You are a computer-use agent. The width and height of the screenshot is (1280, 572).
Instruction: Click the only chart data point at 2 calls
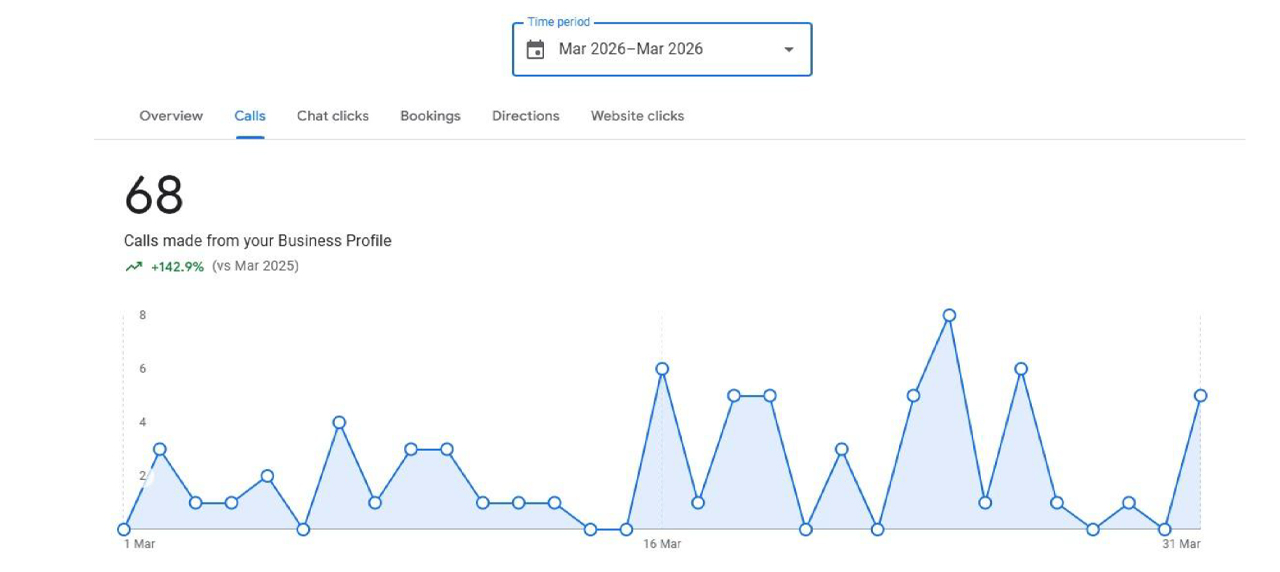point(267,476)
